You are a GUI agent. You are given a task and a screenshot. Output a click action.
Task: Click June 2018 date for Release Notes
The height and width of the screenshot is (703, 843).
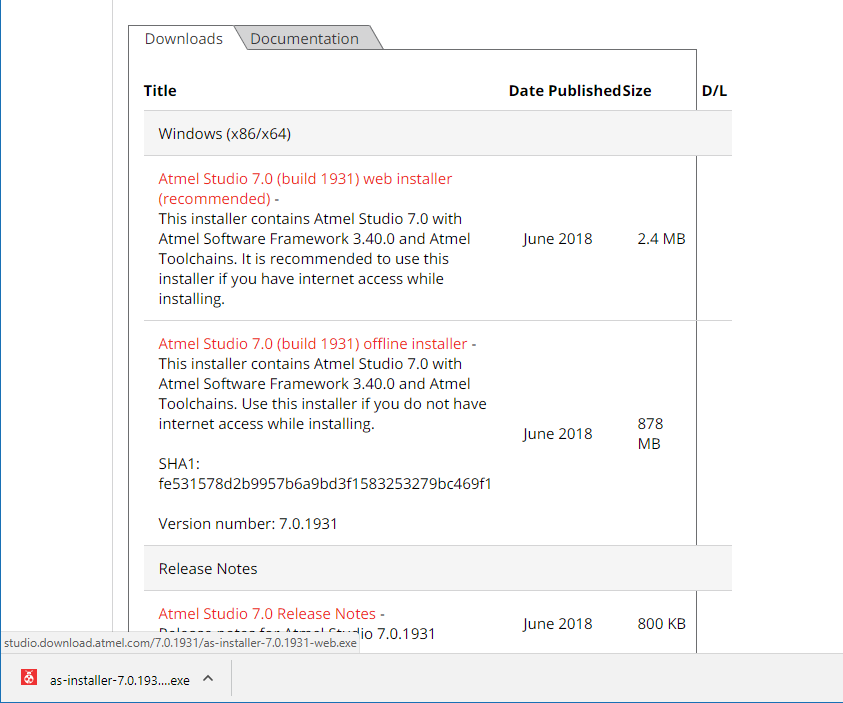557,623
